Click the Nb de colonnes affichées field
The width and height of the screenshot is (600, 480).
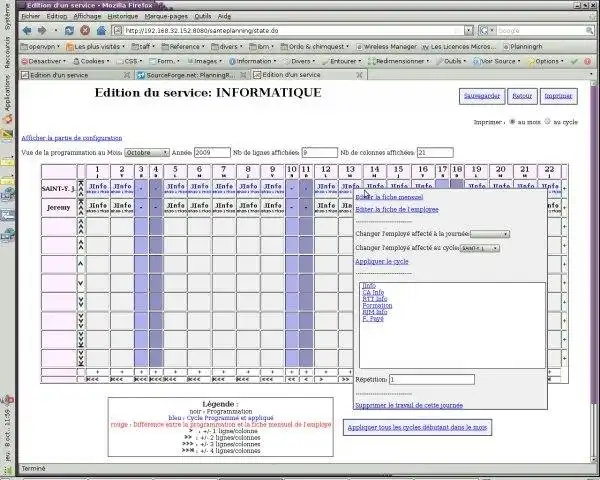(x=435, y=152)
